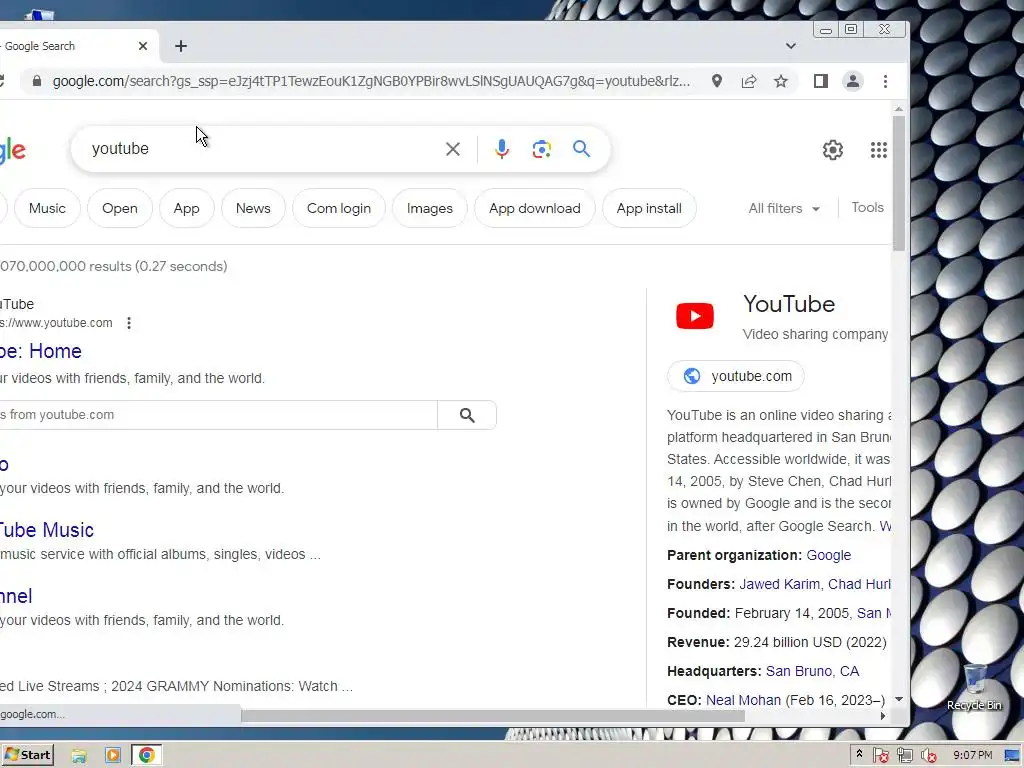Select the App install filter chip
Screen dimensions: 1024x768
pos(648,208)
